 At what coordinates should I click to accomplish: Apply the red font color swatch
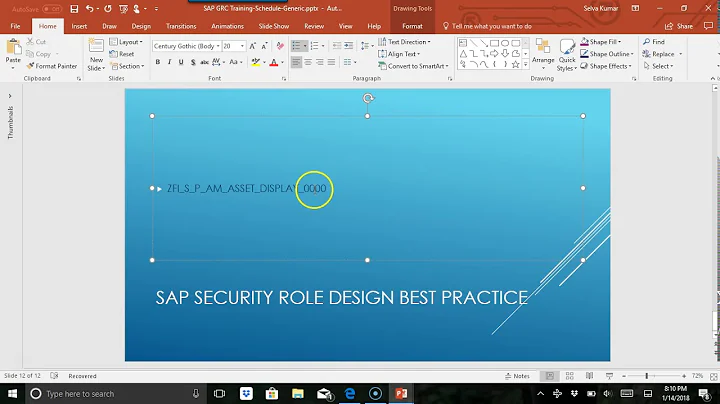274,62
